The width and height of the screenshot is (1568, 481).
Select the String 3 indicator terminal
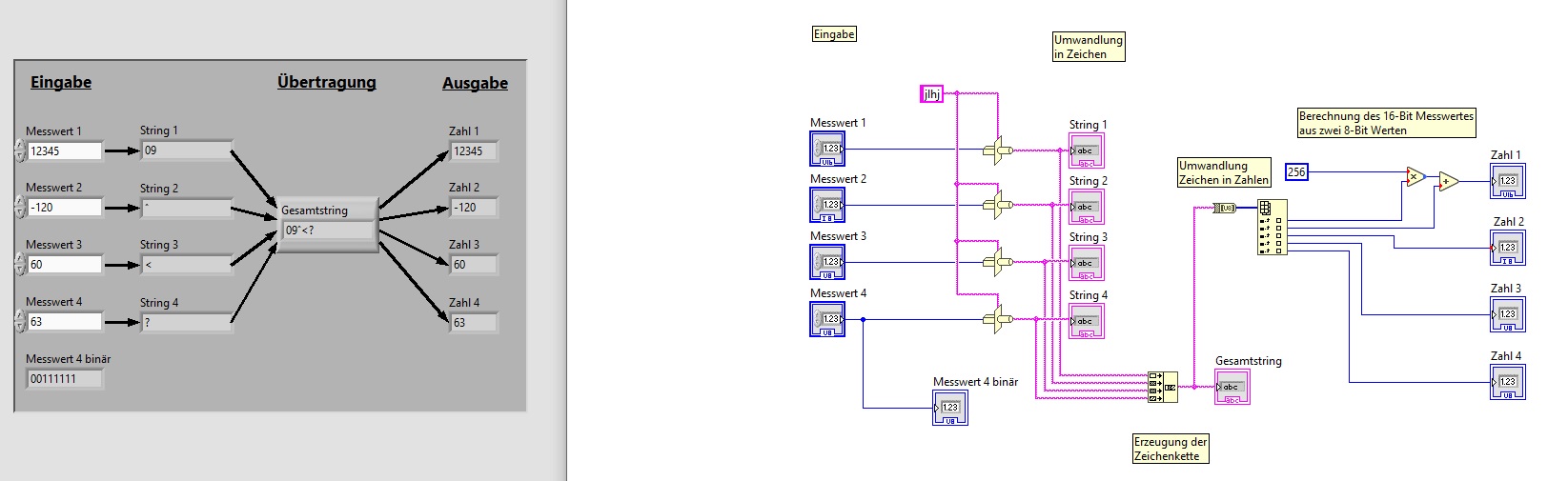click(x=1087, y=263)
